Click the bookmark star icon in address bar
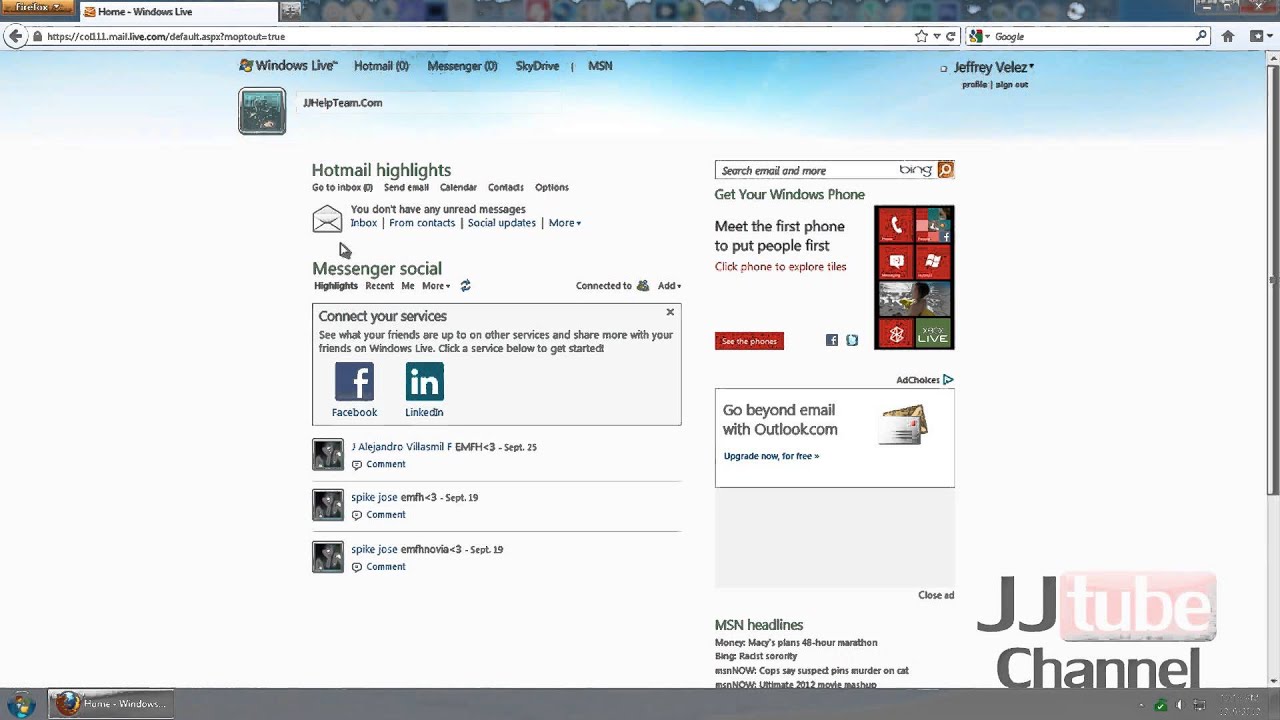 click(x=921, y=36)
